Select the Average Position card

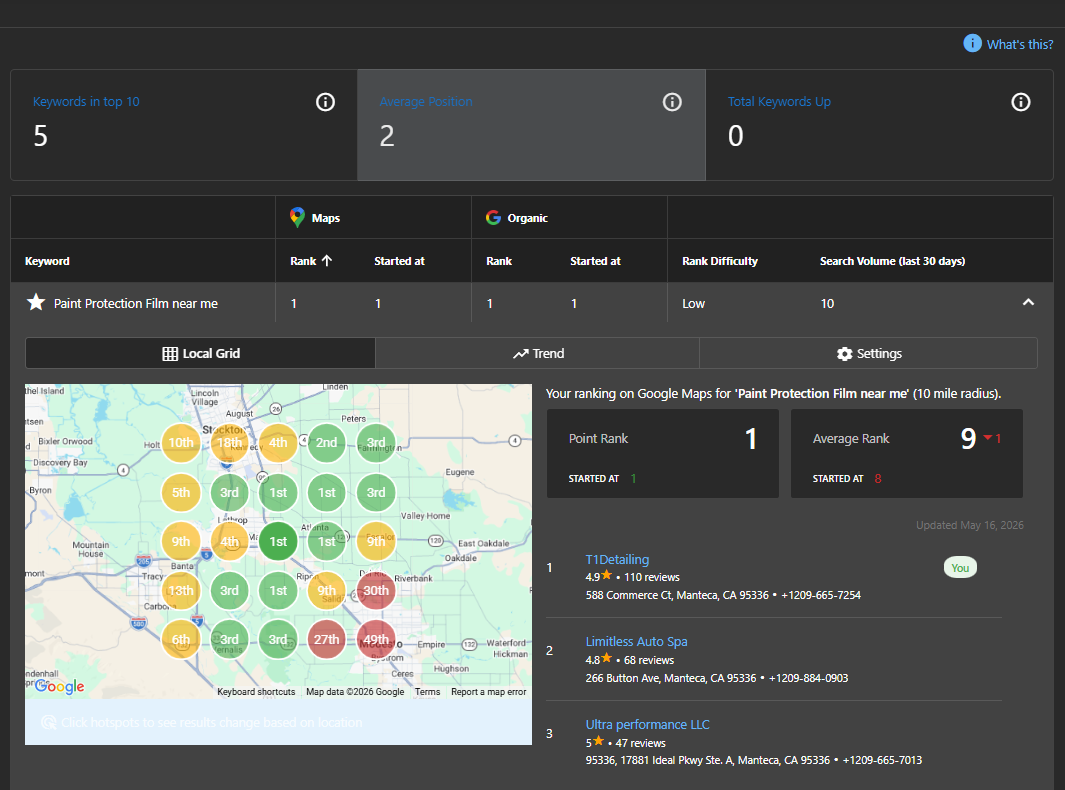point(531,125)
